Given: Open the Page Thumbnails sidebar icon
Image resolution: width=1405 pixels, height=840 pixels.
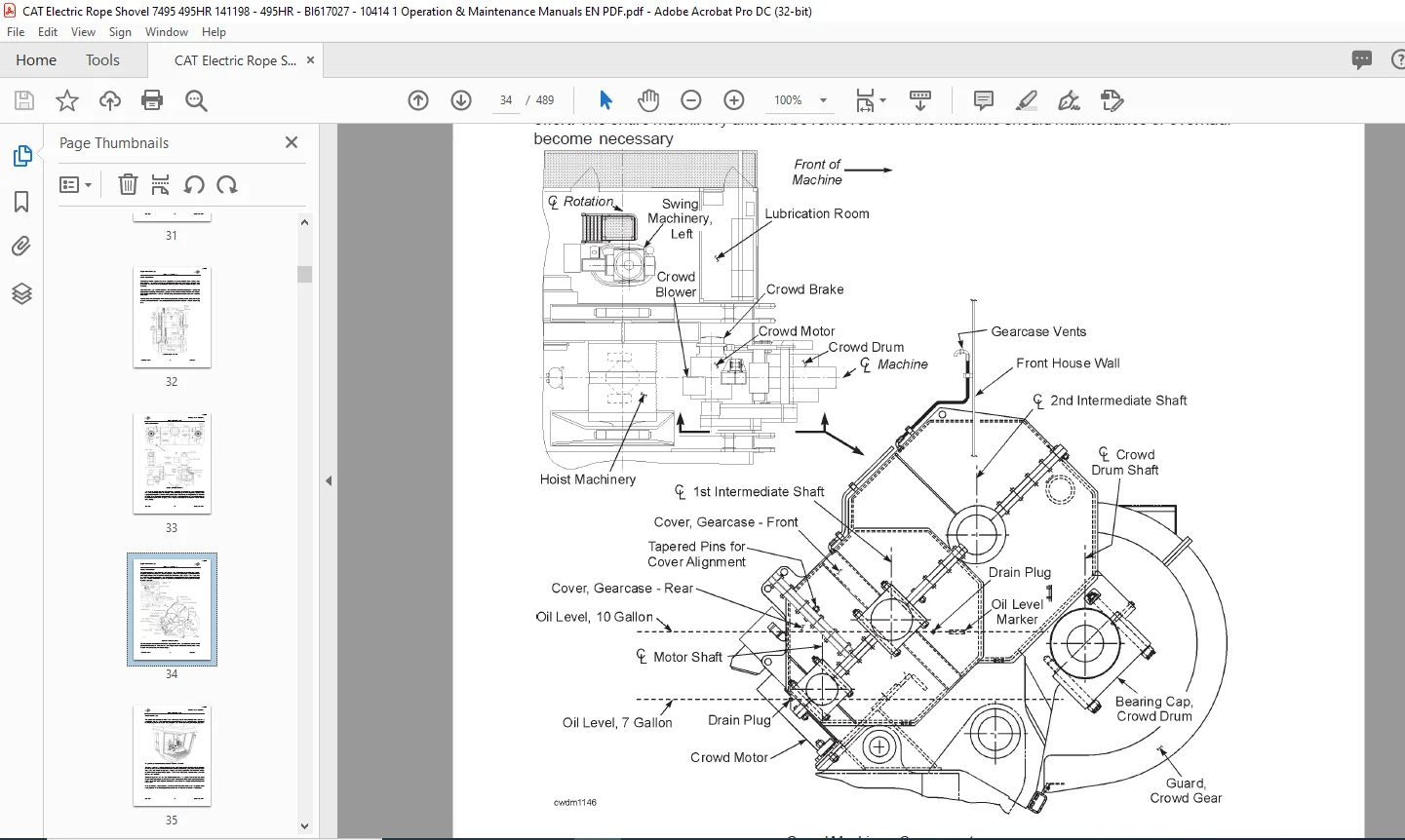Looking at the screenshot, I should tap(21, 156).
